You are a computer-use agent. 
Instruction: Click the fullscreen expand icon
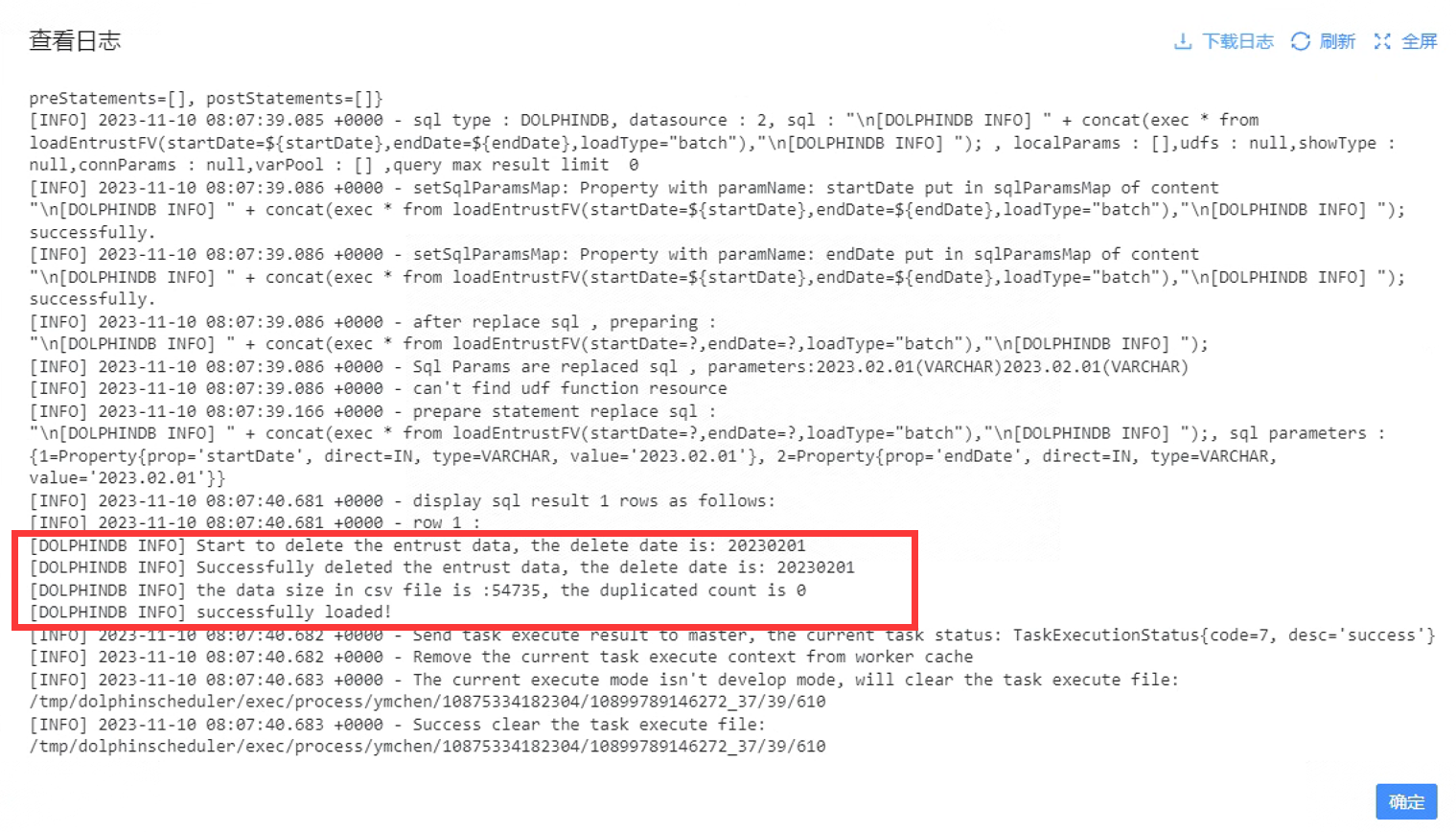[x=1382, y=41]
